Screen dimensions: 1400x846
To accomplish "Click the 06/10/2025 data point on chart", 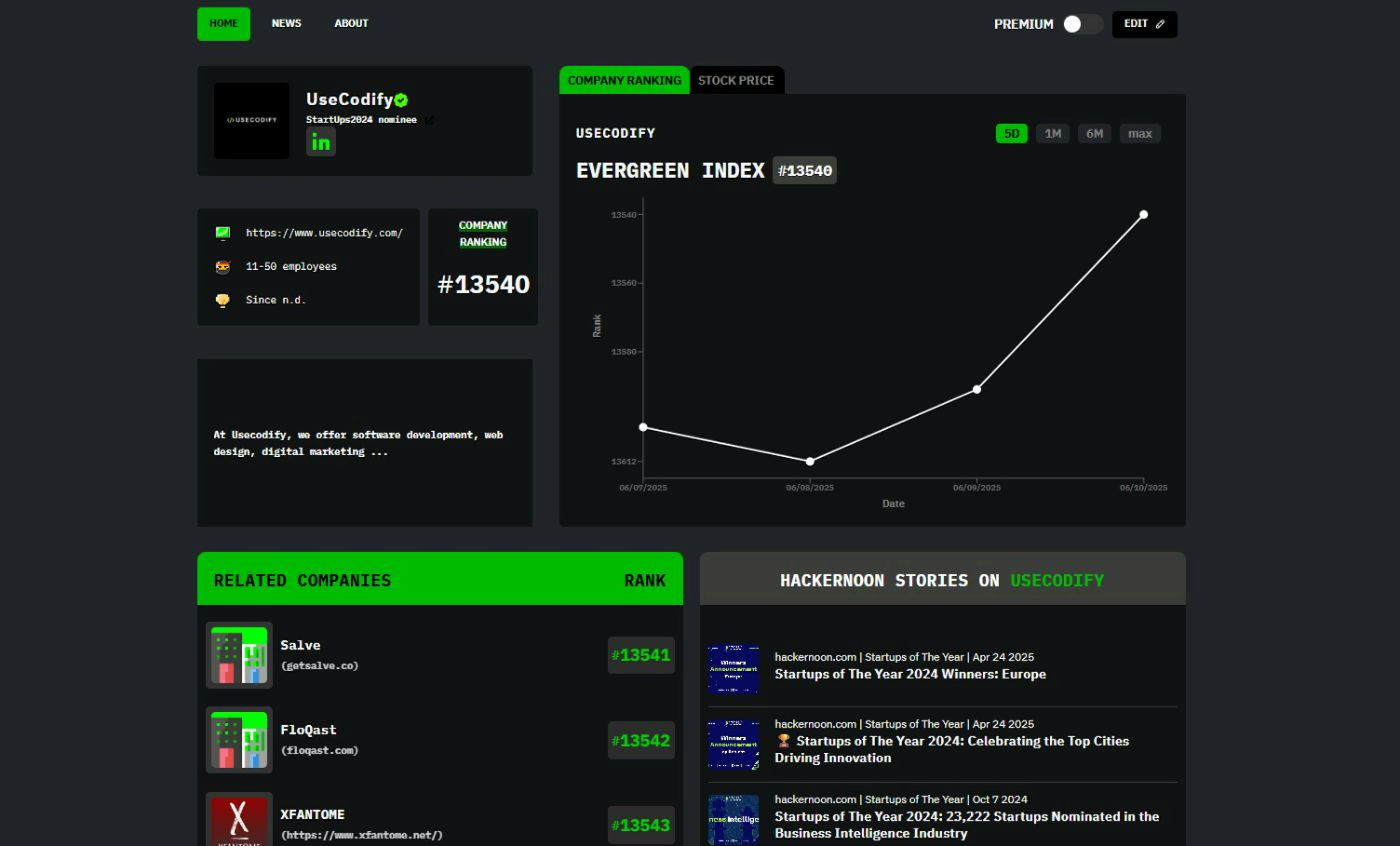I will [x=1143, y=215].
